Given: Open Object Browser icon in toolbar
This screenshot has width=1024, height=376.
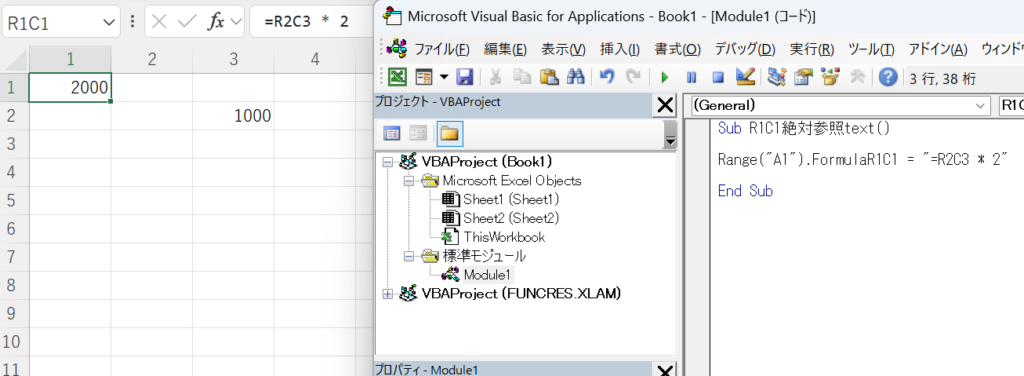Looking at the screenshot, I should coord(830,78).
